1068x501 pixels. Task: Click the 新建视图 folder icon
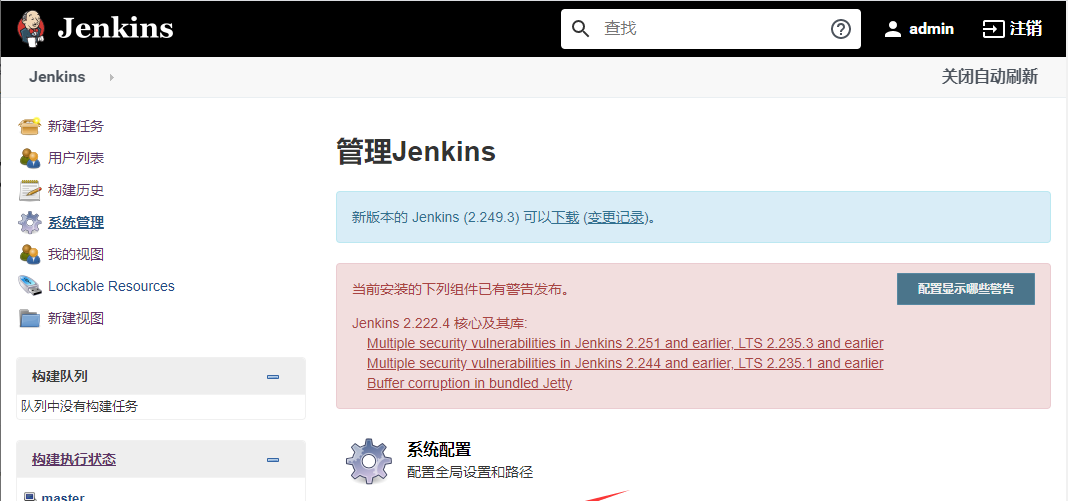[x=29, y=318]
